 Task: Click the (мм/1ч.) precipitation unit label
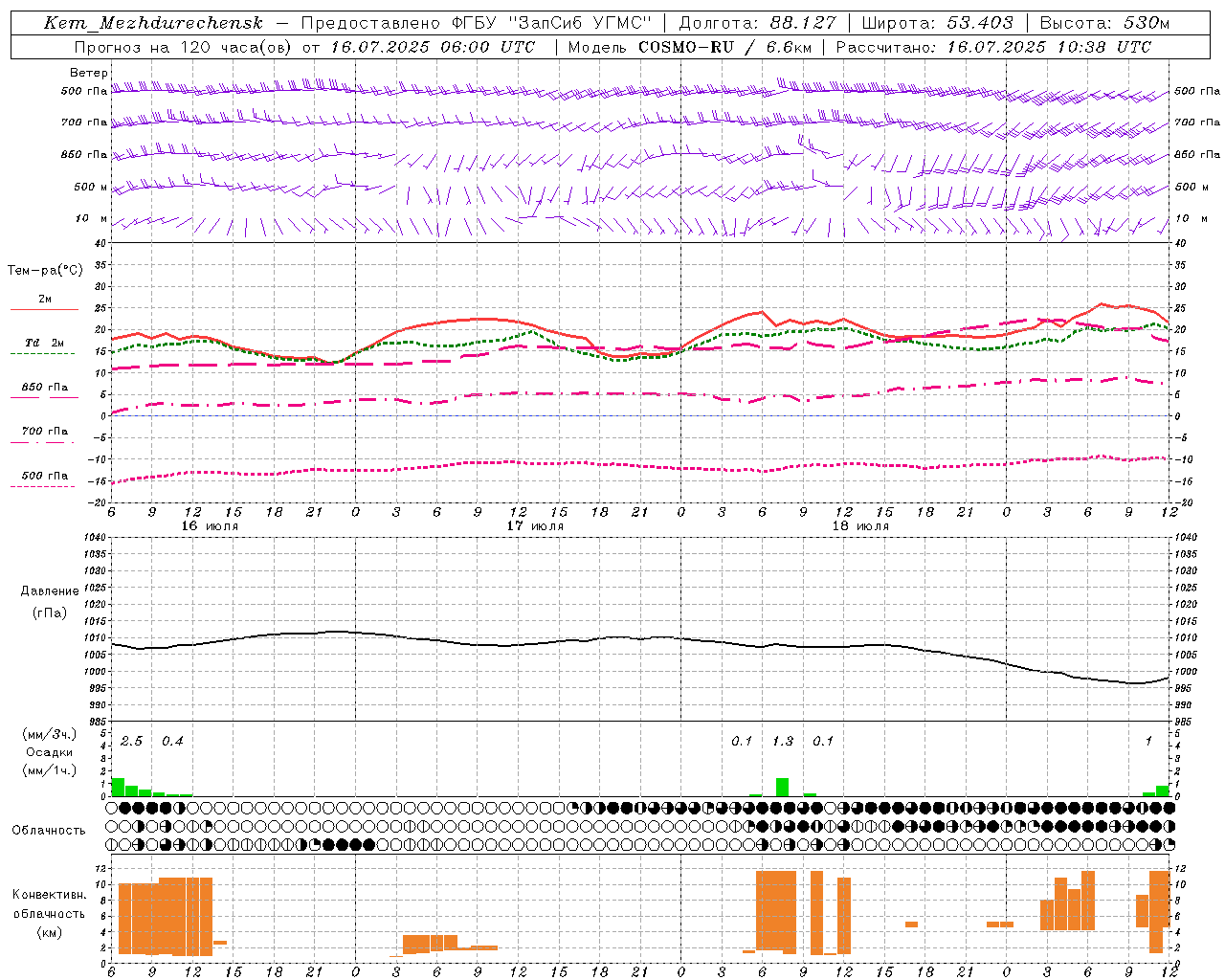(x=50, y=770)
